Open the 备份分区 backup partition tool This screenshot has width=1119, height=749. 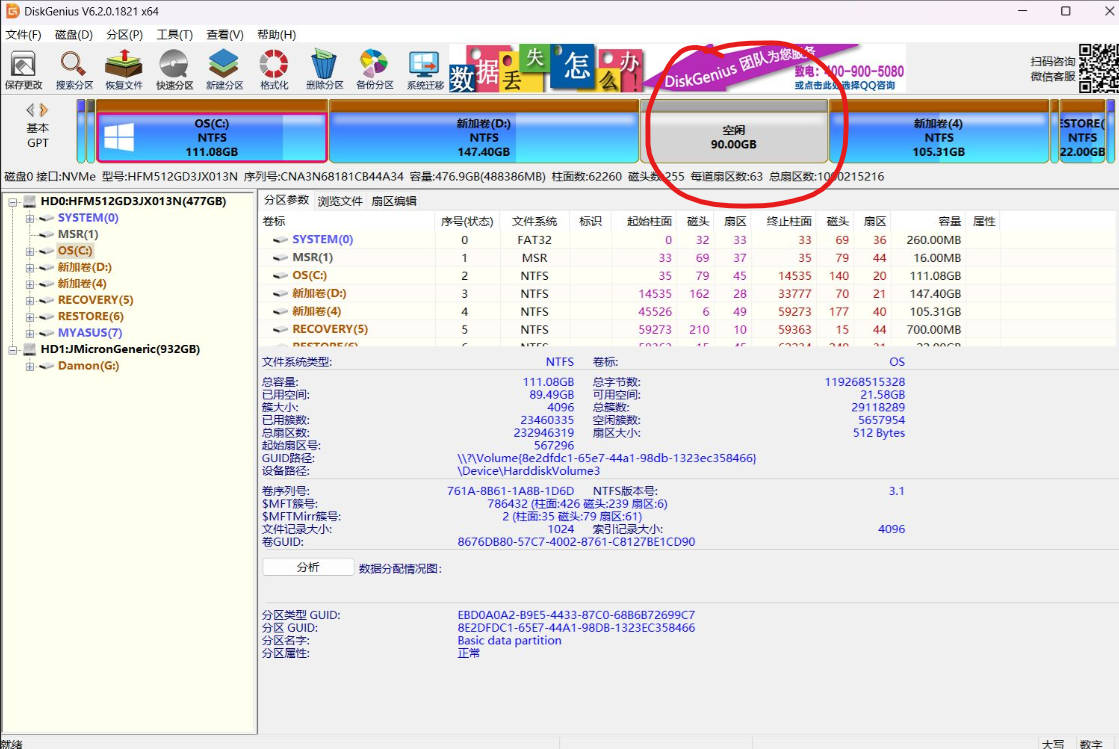click(375, 70)
